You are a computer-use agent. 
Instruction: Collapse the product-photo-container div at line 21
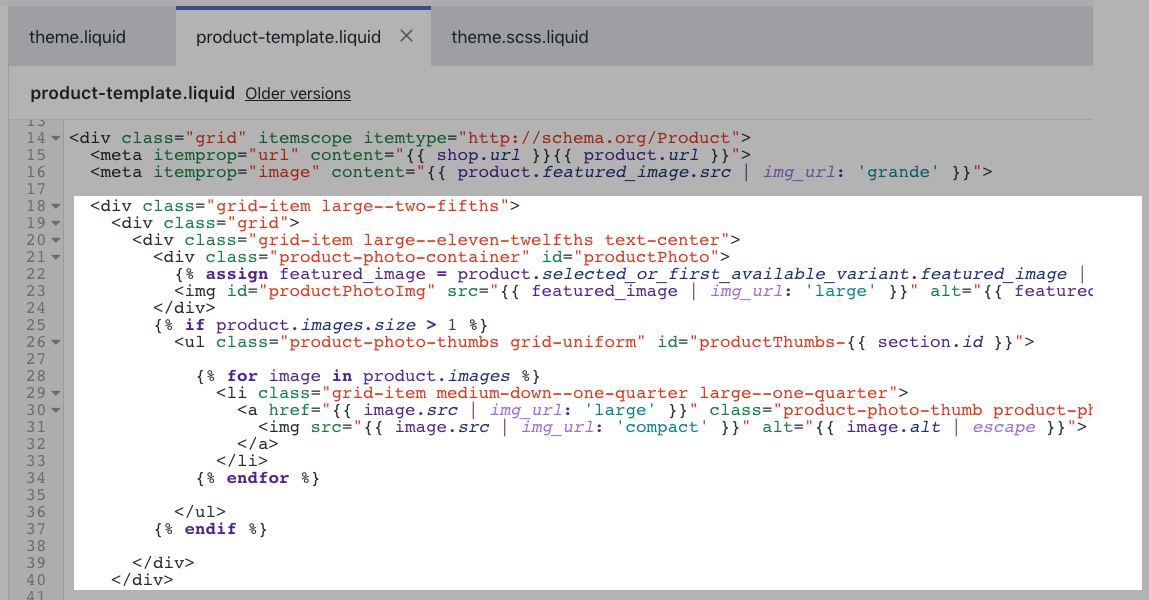(x=55, y=257)
